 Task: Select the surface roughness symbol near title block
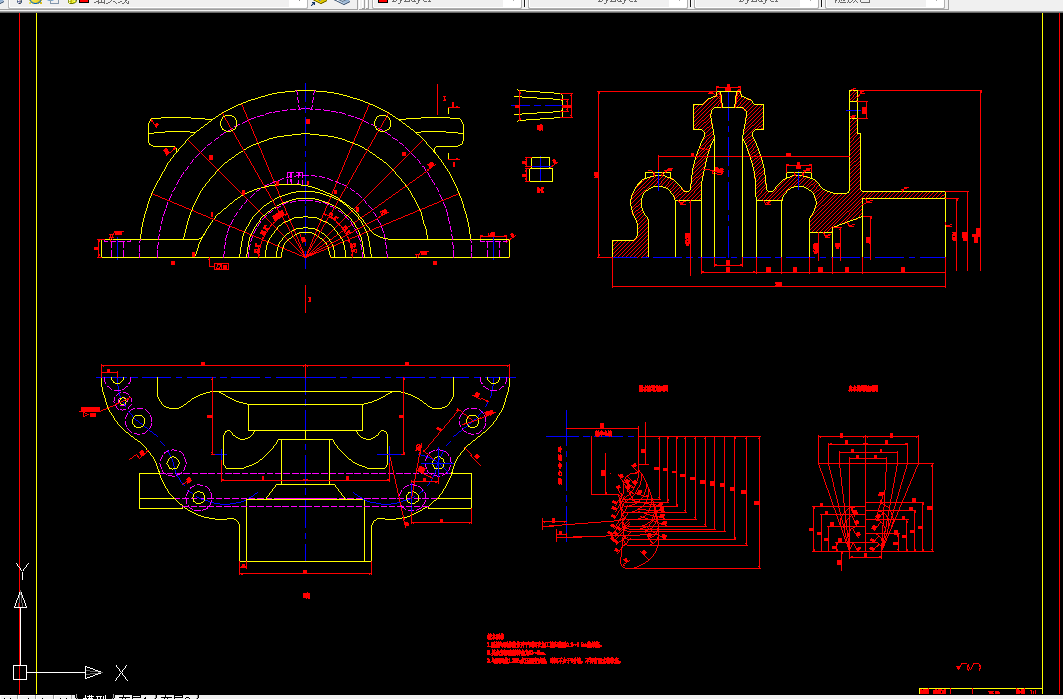coord(969,667)
